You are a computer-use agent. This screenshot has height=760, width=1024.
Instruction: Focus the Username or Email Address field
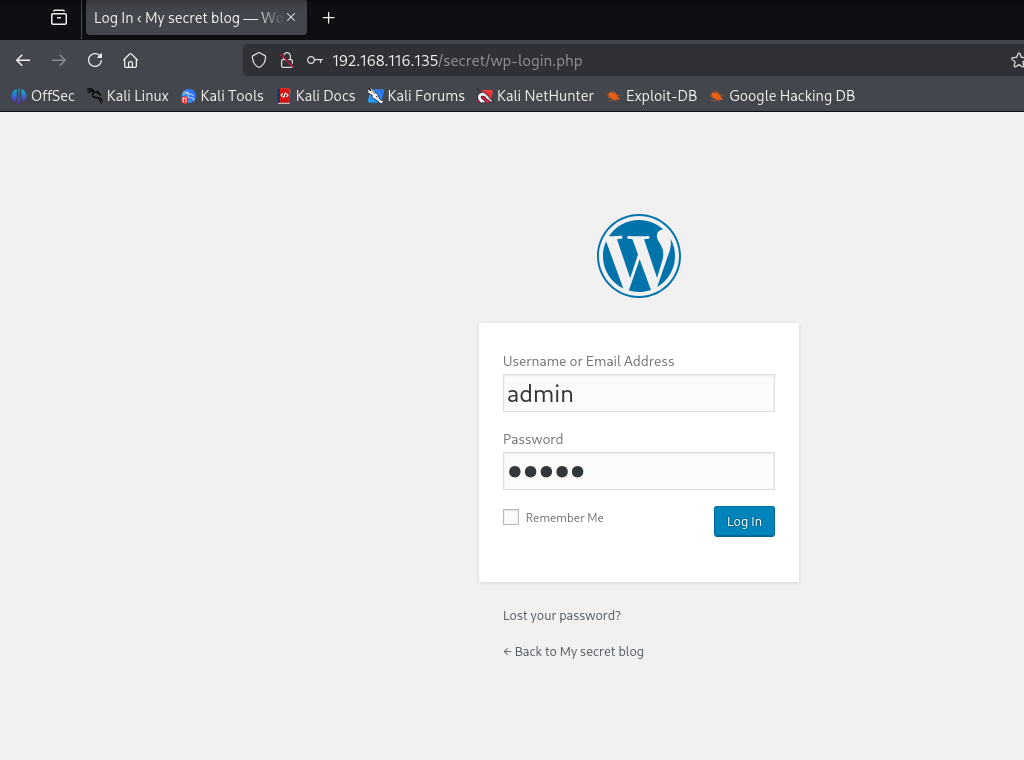coord(639,393)
